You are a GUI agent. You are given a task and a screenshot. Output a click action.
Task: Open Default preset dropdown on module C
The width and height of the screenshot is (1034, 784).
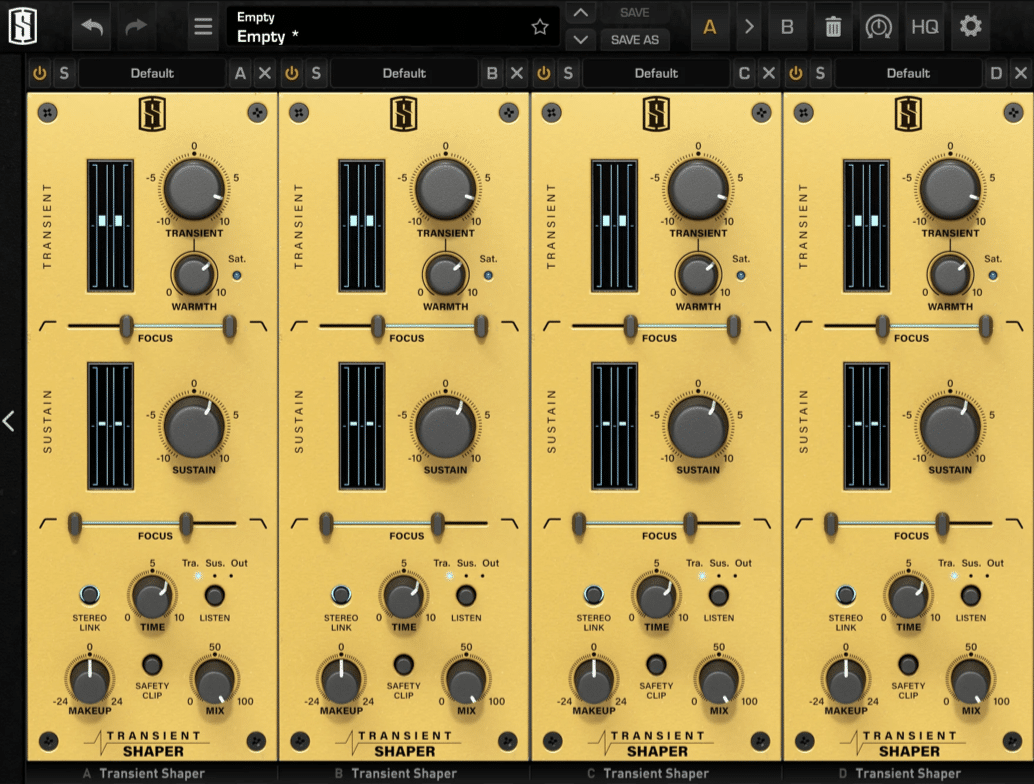tap(656, 73)
